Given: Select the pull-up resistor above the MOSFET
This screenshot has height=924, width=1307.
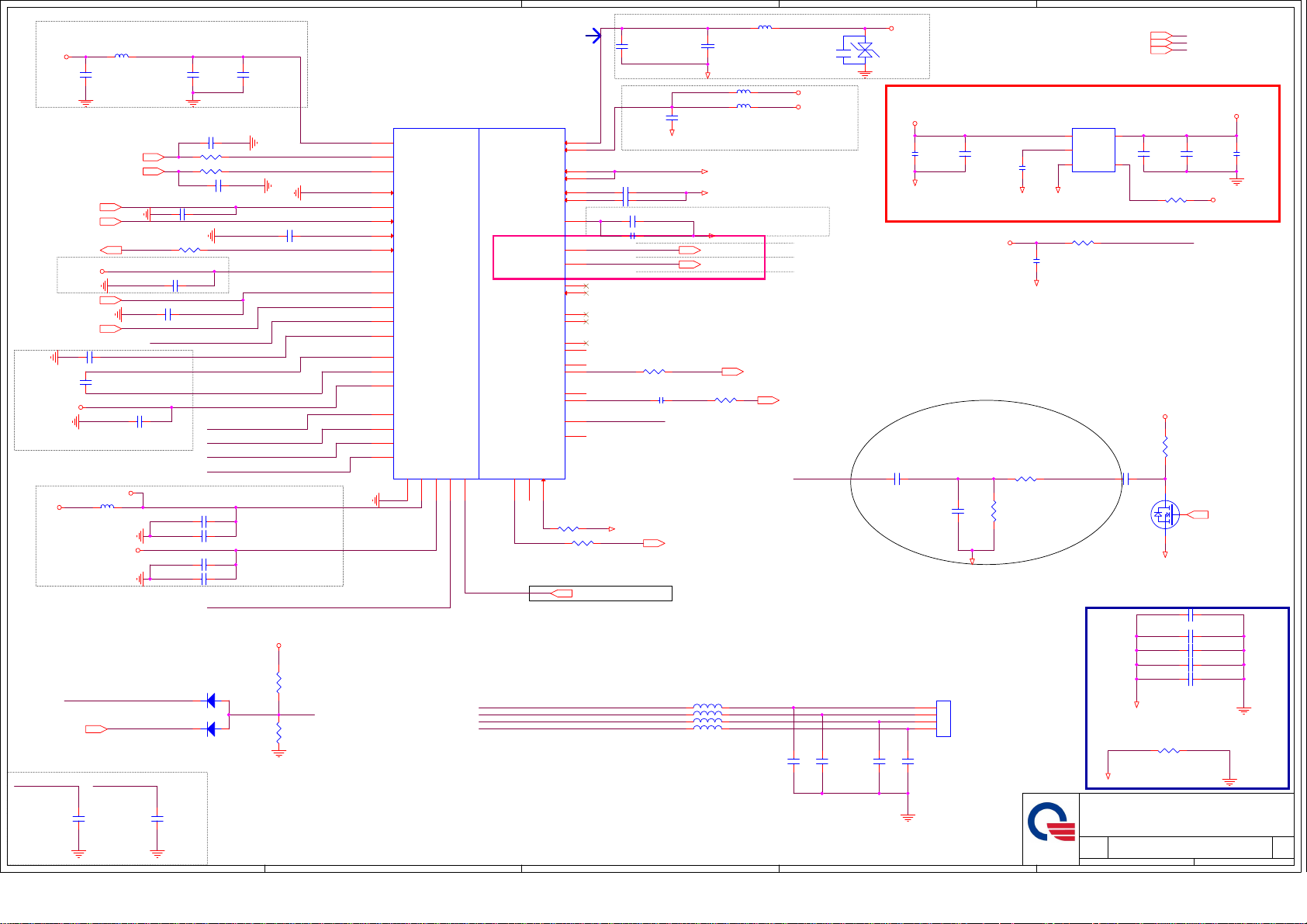Looking at the screenshot, I should tap(1165, 448).
